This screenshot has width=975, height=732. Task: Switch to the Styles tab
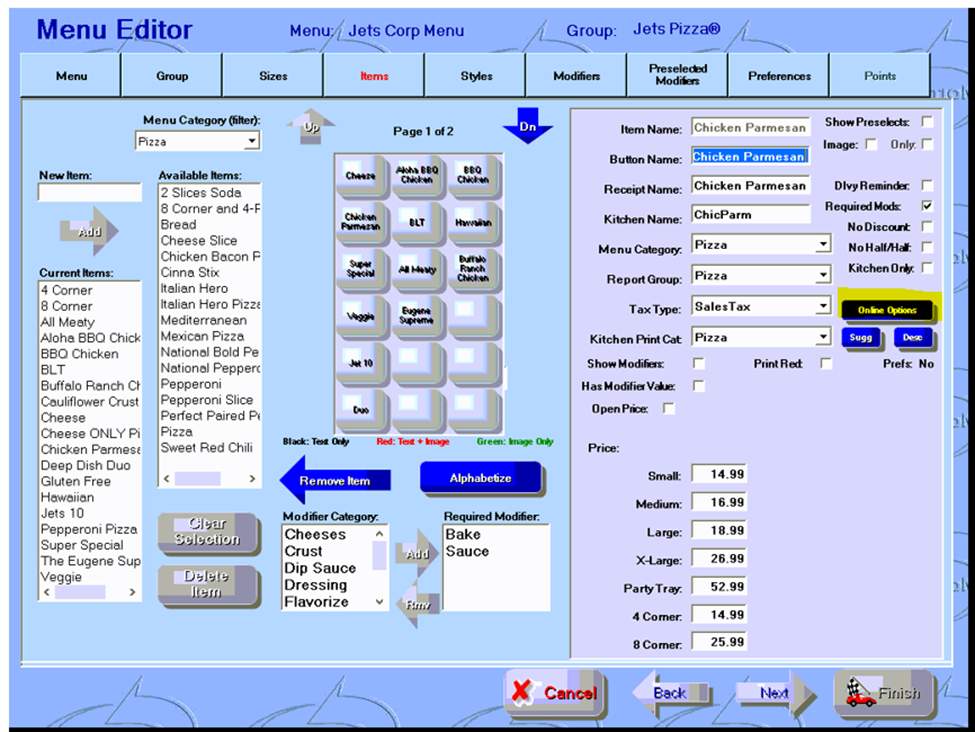click(x=476, y=76)
